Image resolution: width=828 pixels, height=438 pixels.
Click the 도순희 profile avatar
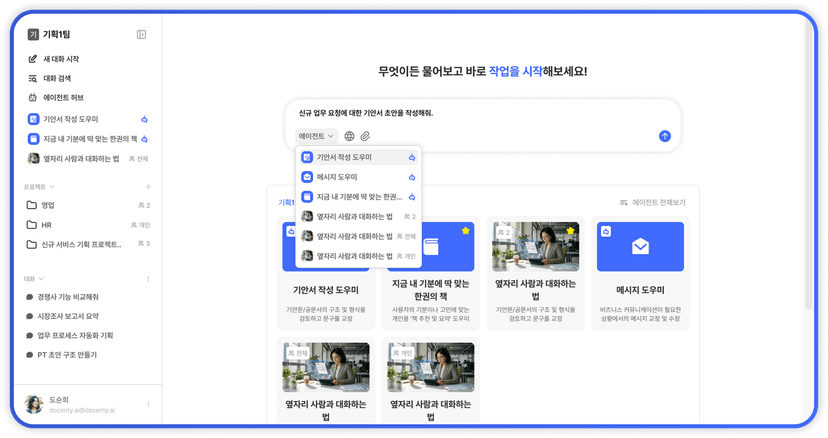pos(34,404)
